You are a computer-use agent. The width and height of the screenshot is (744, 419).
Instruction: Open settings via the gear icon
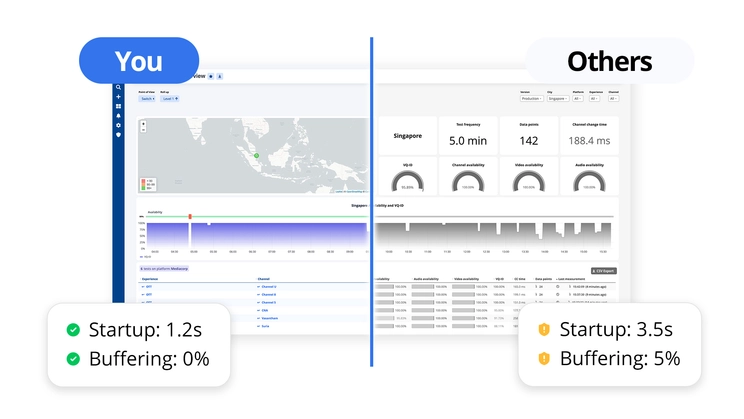pyautogui.click(x=118, y=125)
